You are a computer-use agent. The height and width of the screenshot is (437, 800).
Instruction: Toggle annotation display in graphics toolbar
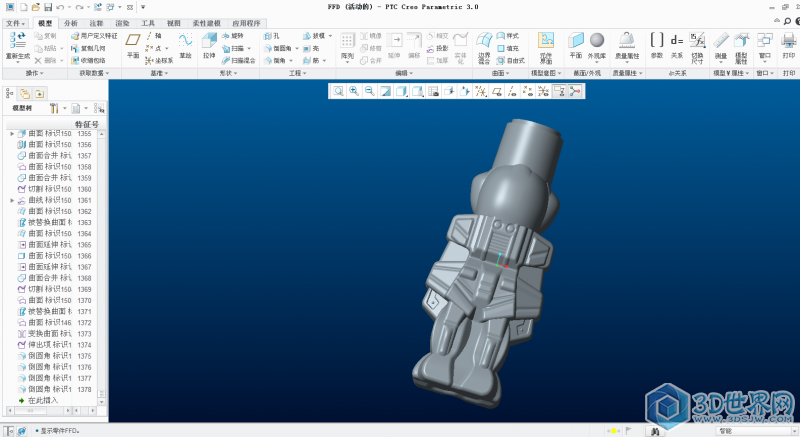coord(560,91)
